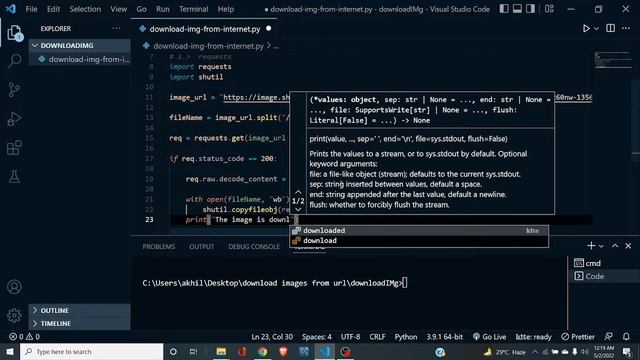Viewport: 640px width, 360px height.
Task: Open the run options dropdown arrow
Action: [x=597, y=29]
